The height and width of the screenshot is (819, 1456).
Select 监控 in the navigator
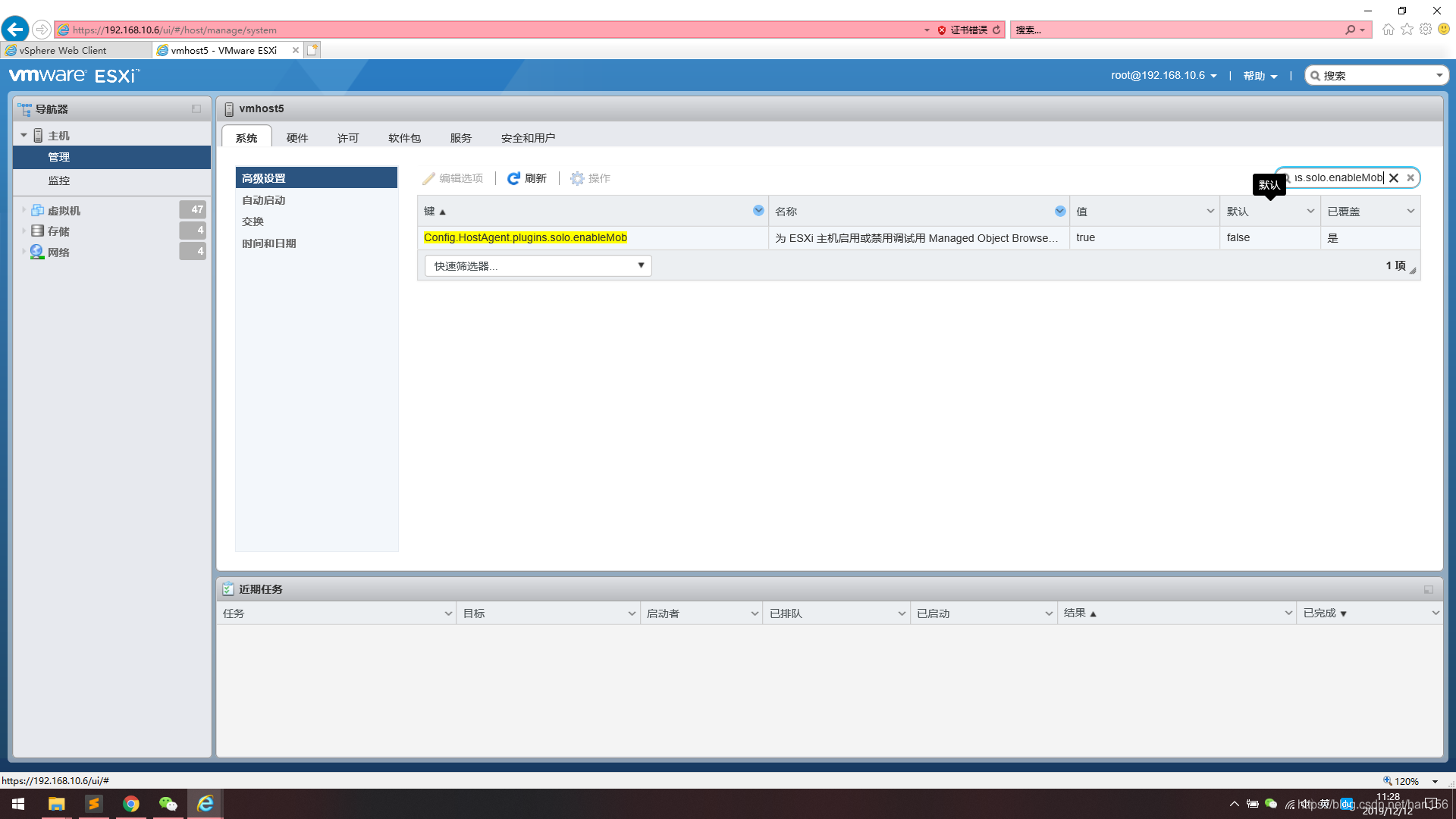[x=111, y=180]
